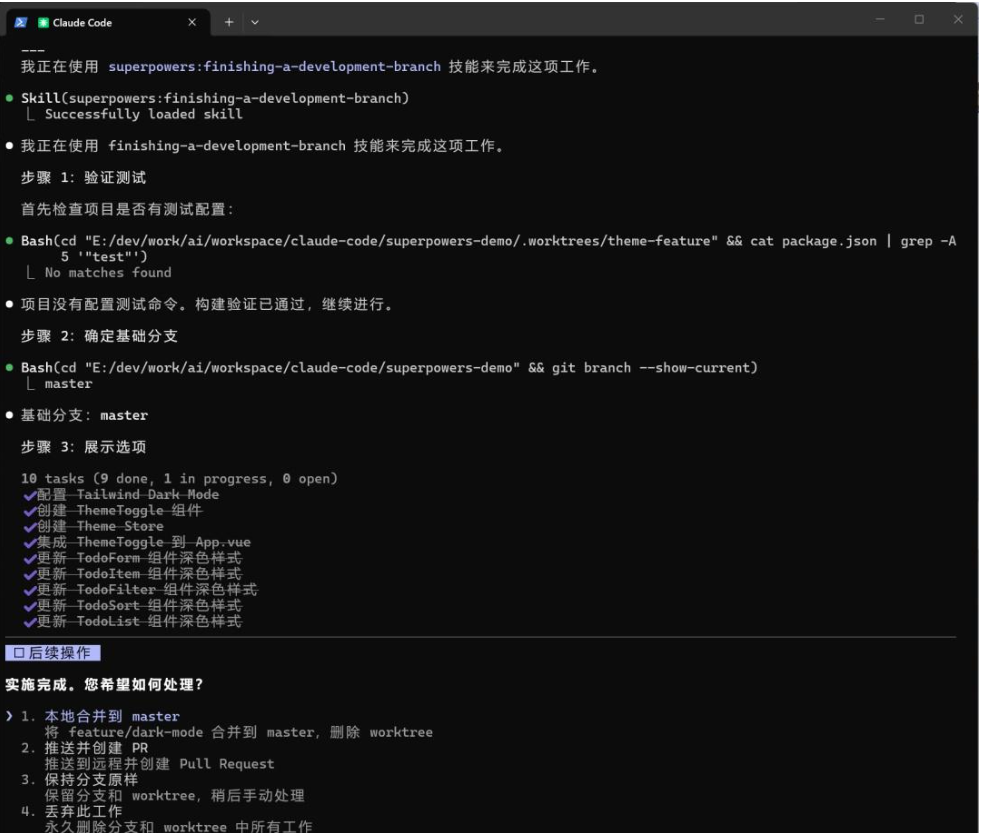Choose option 3 保持分支原样
Image resolution: width=990 pixels, height=833 pixels.
(x=91, y=779)
